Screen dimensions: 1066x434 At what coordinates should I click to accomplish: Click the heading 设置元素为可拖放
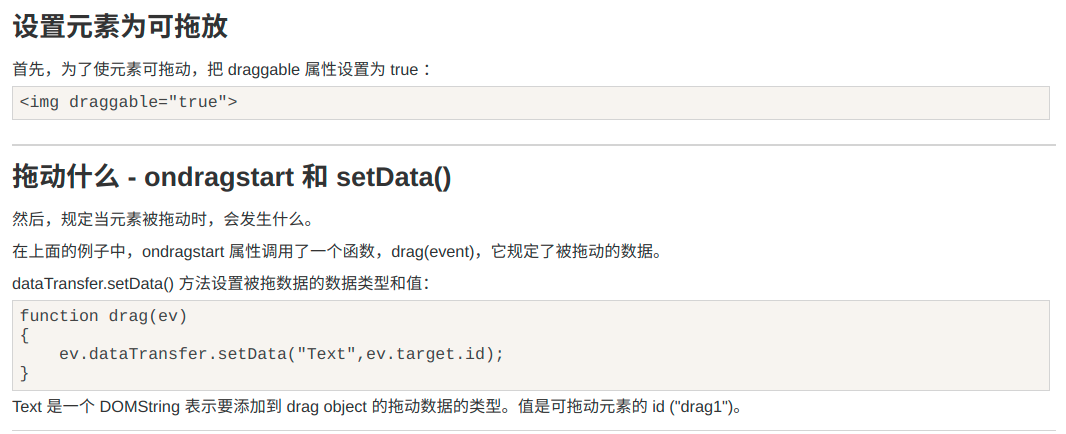120,27
